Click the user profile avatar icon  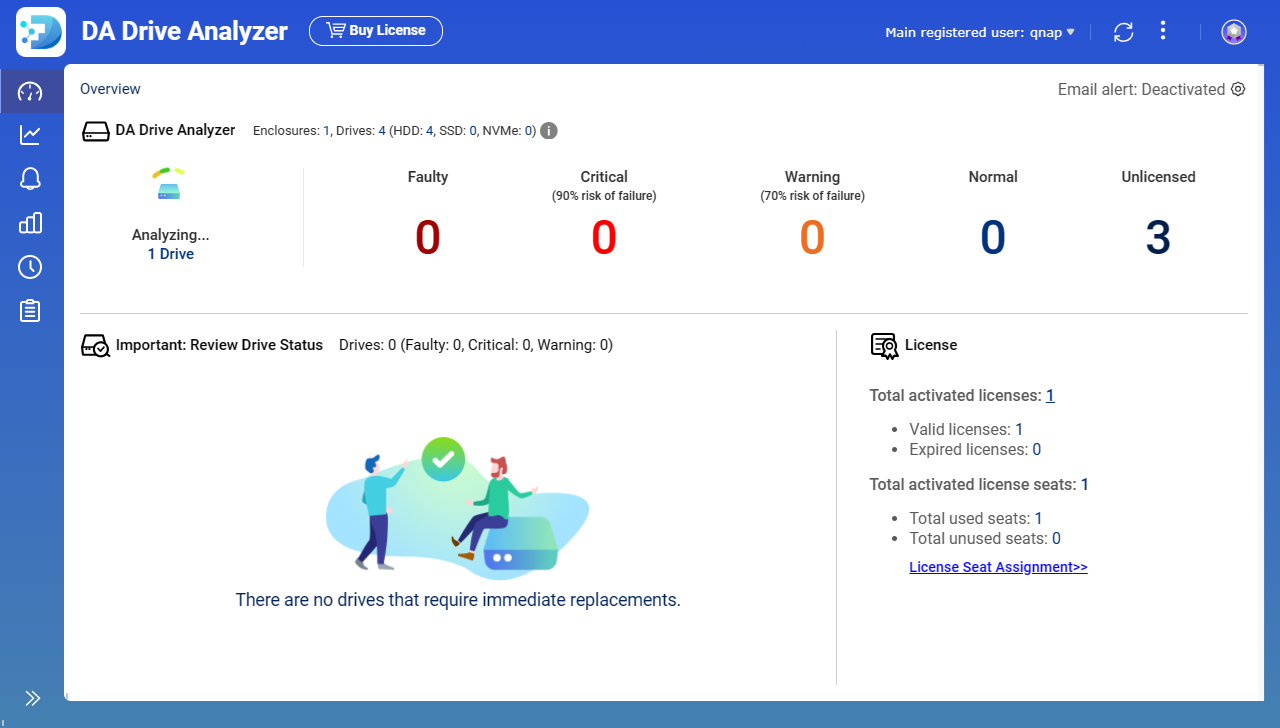[x=1234, y=32]
